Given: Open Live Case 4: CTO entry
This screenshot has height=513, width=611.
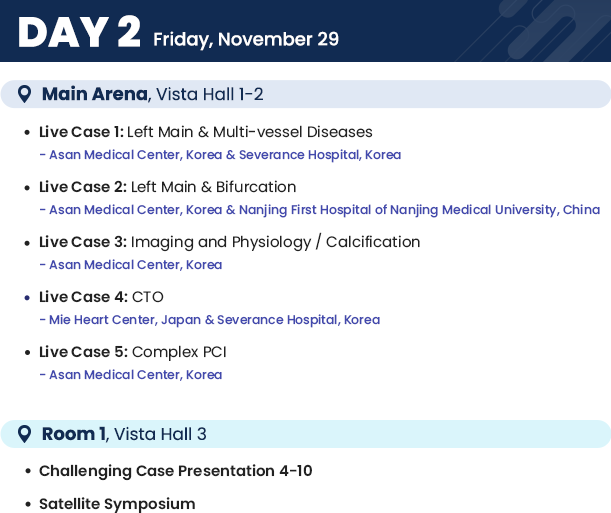Looking at the screenshot, I should coord(101,297).
